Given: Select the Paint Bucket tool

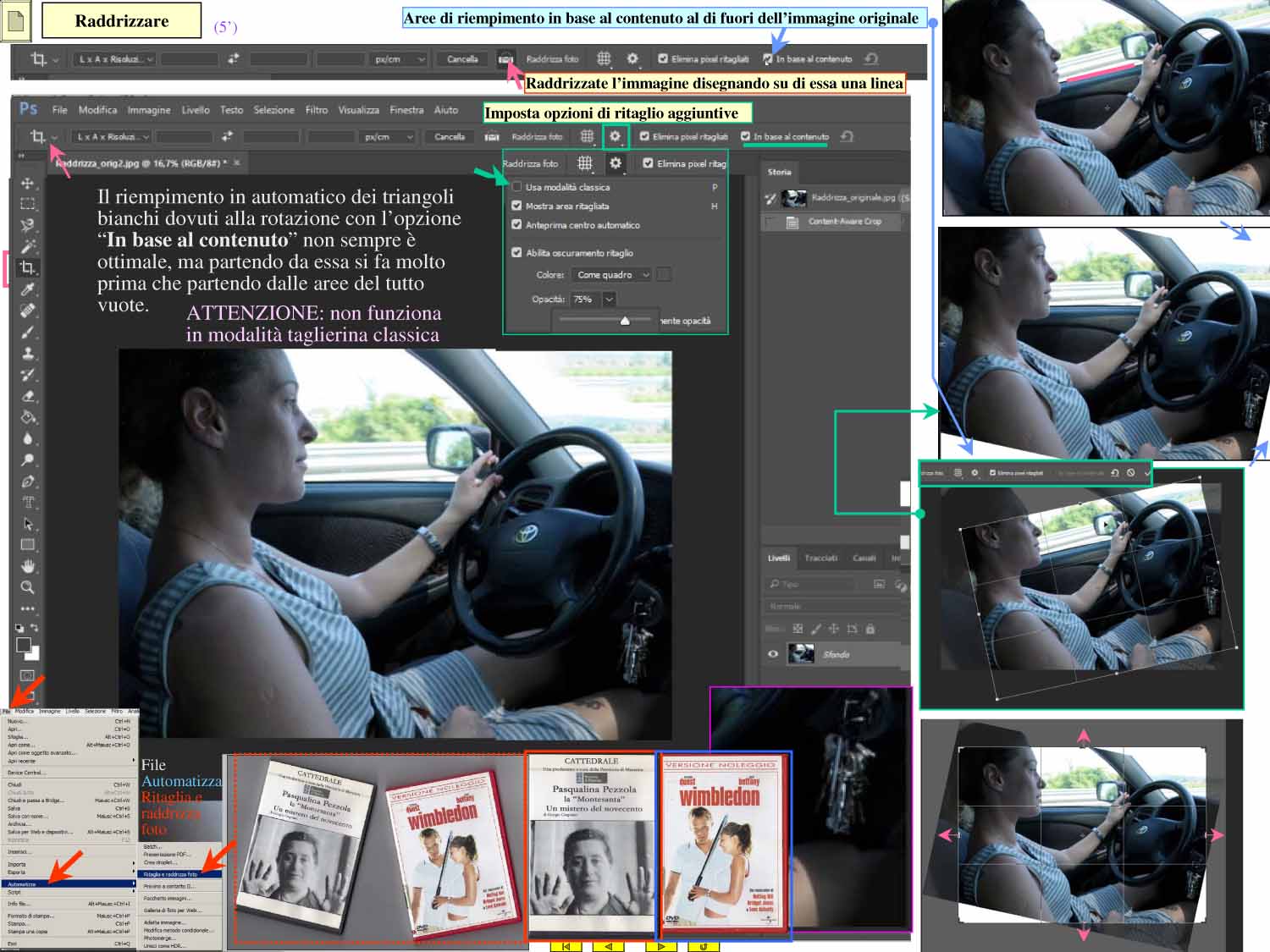Looking at the screenshot, I should pos(27,417).
